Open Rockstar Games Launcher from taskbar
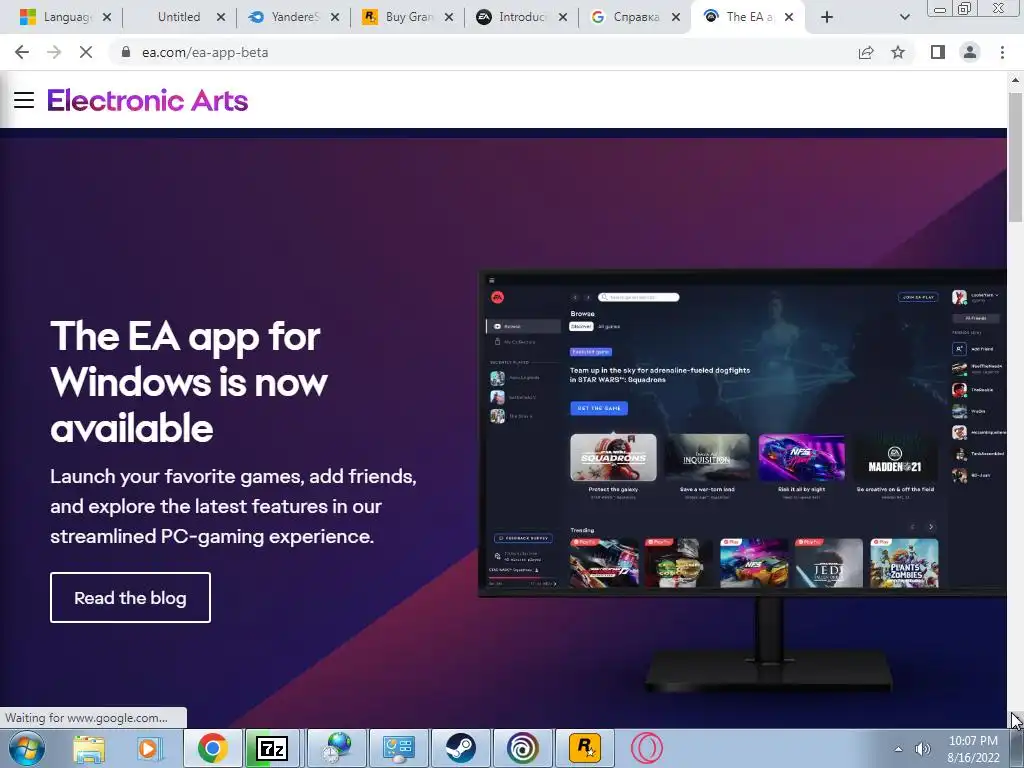 click(x=584, y=748)
